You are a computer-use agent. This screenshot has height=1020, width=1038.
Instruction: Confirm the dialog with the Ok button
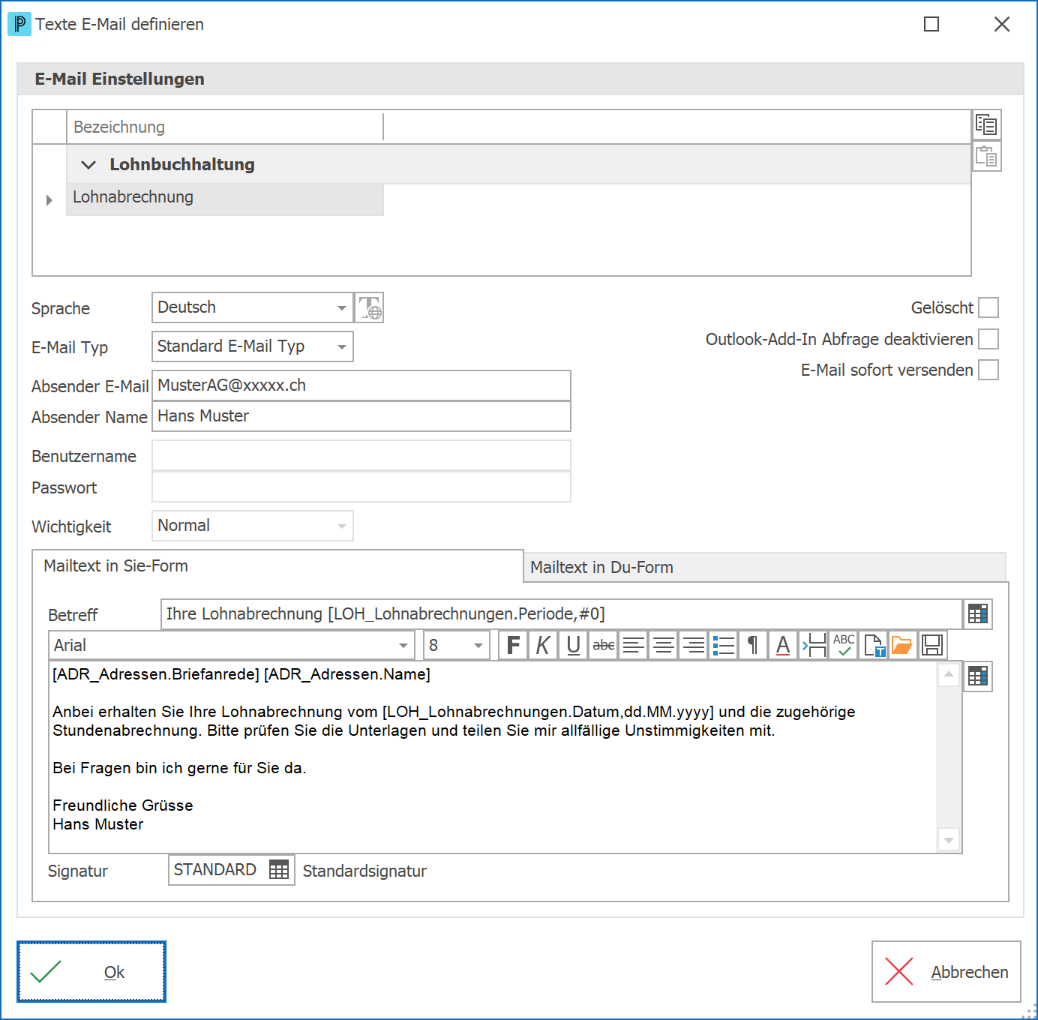click(x=91, y=972)
